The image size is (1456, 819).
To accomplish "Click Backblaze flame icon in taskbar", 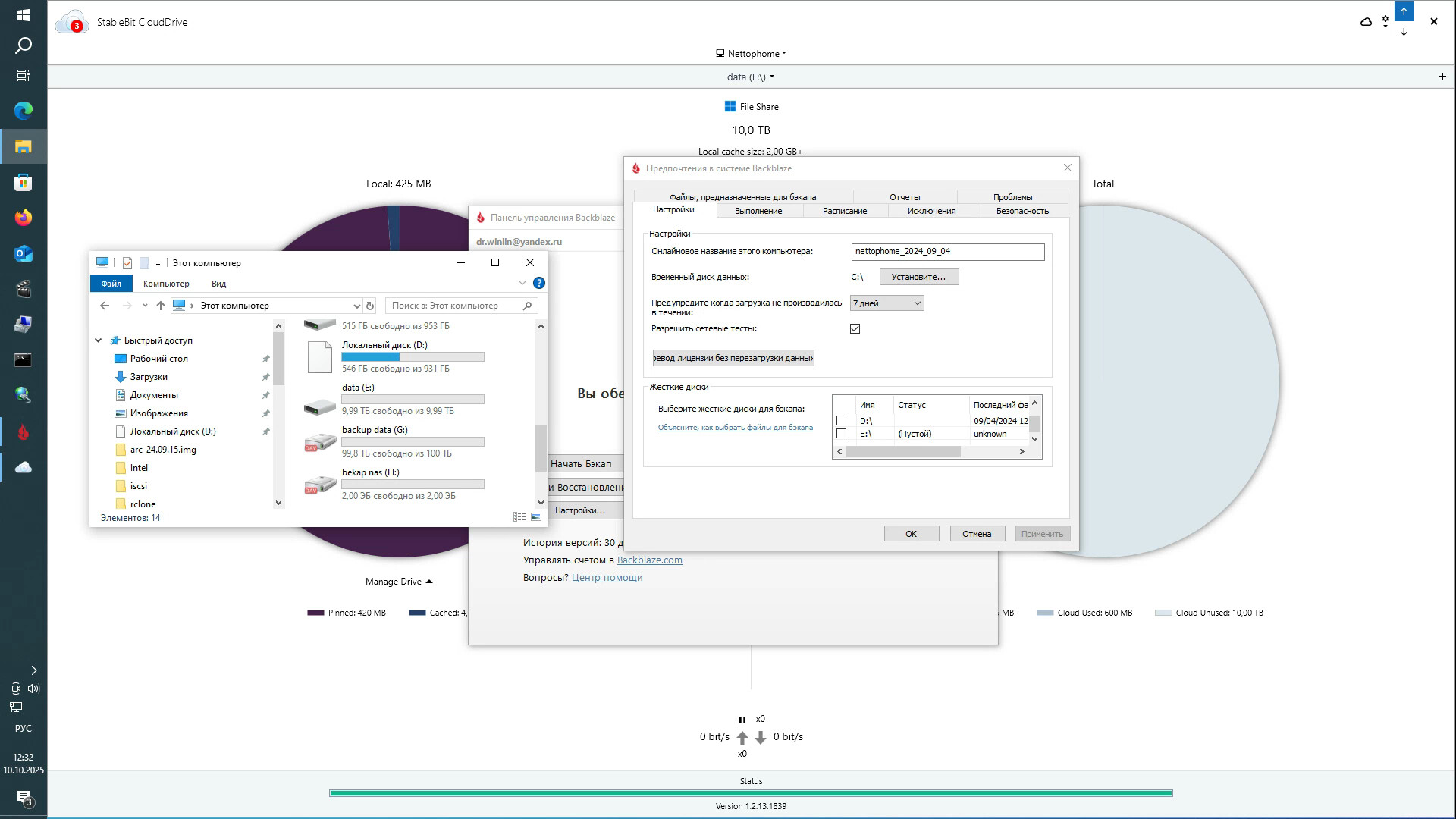I will point(23,432).
